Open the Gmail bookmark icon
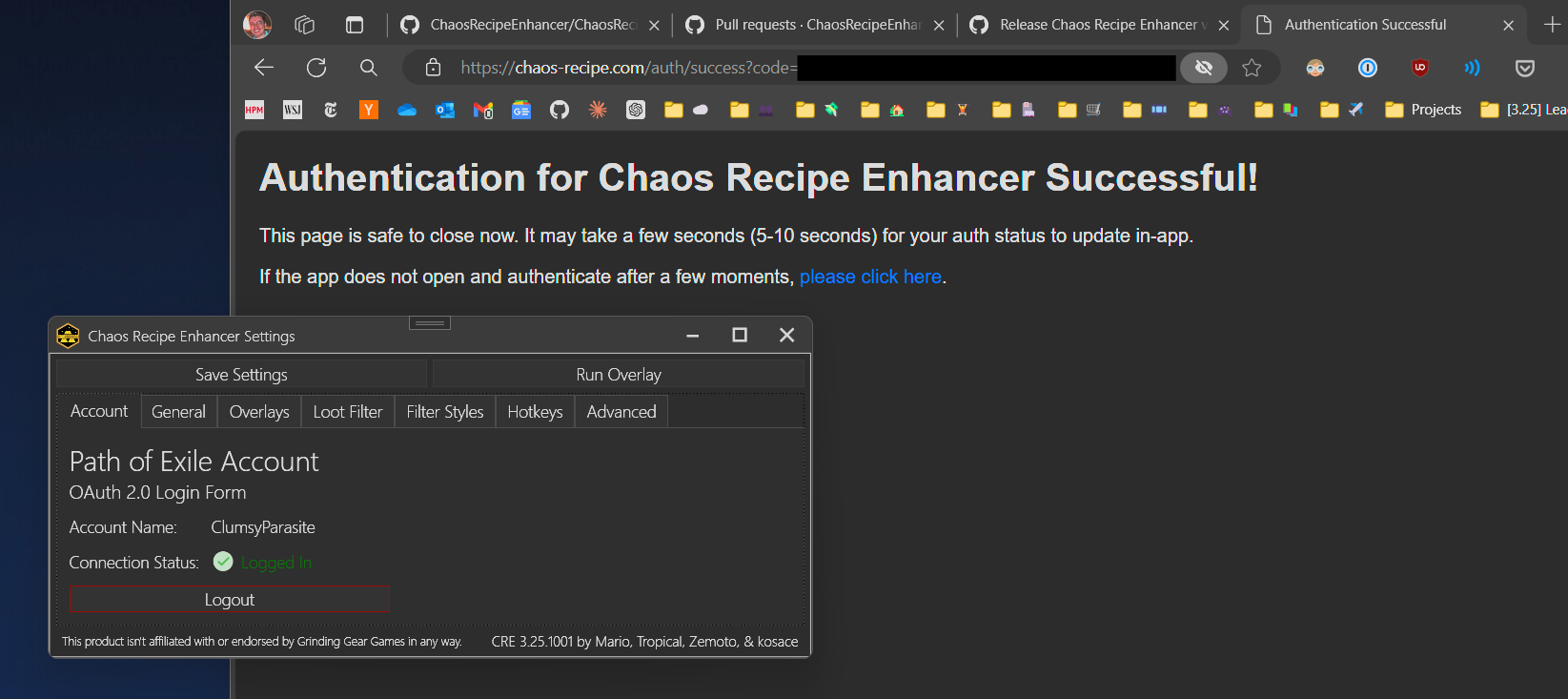The image size is (1568, 699). [x=483, y=110]
